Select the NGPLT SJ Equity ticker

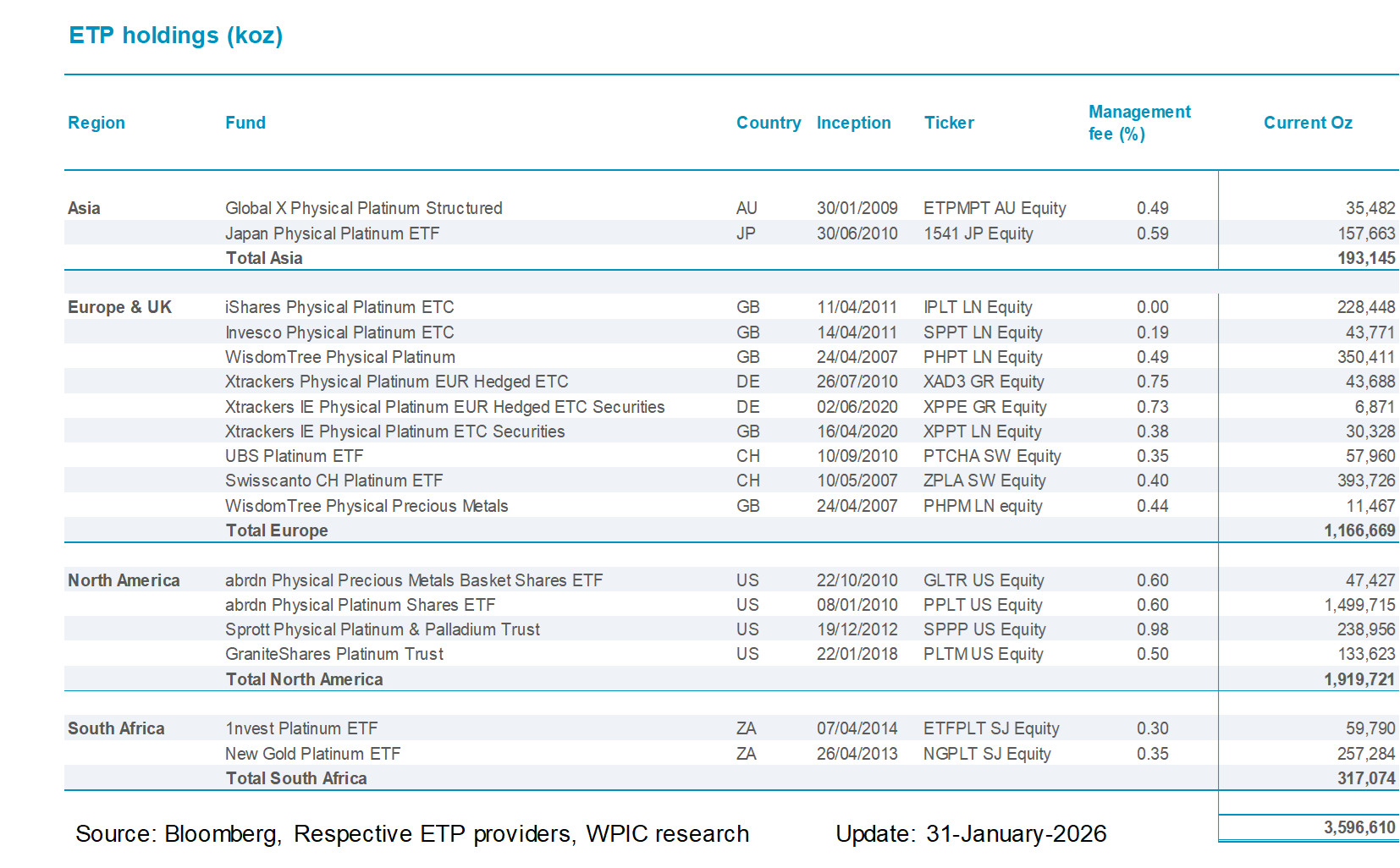[987, 754]
